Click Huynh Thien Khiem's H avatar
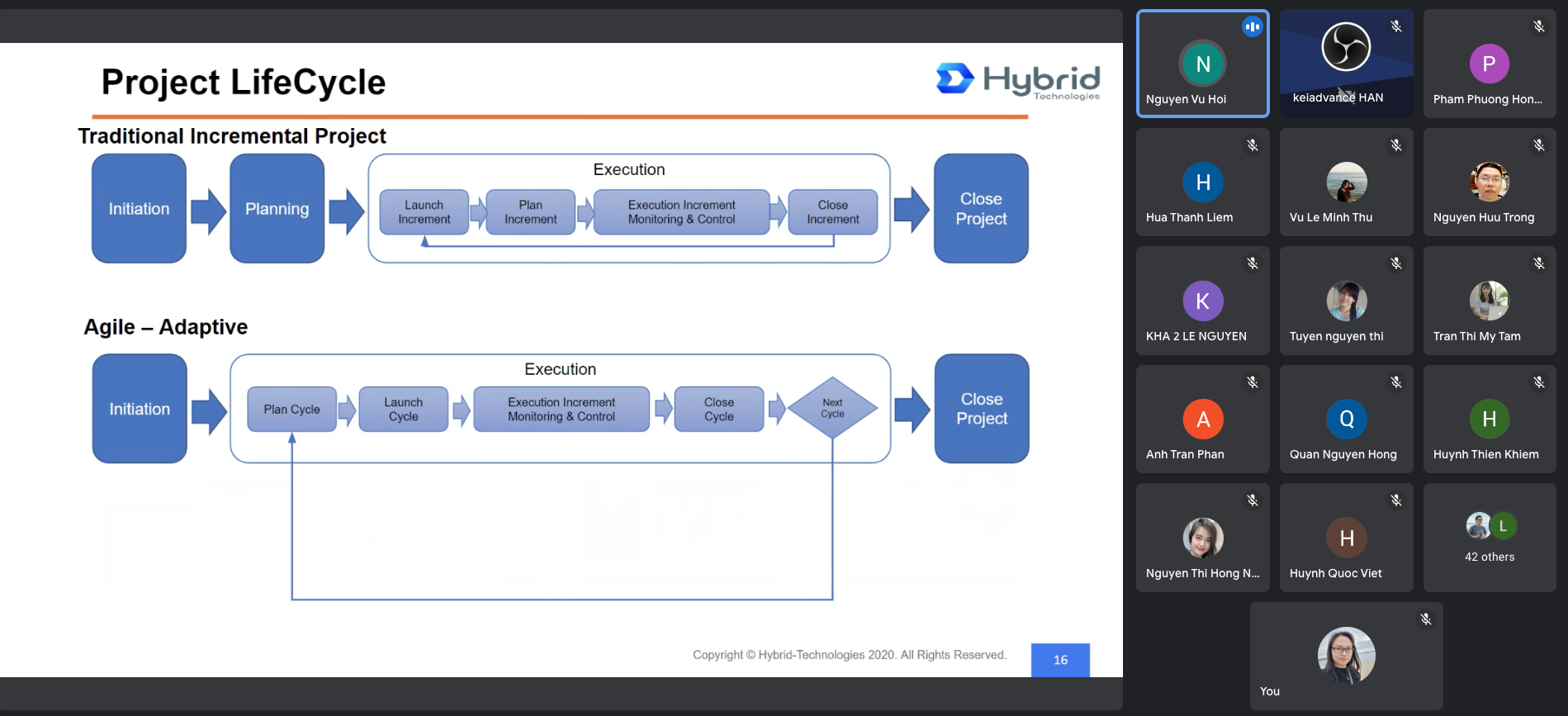1568x716 pixels. pos(1490,419)
